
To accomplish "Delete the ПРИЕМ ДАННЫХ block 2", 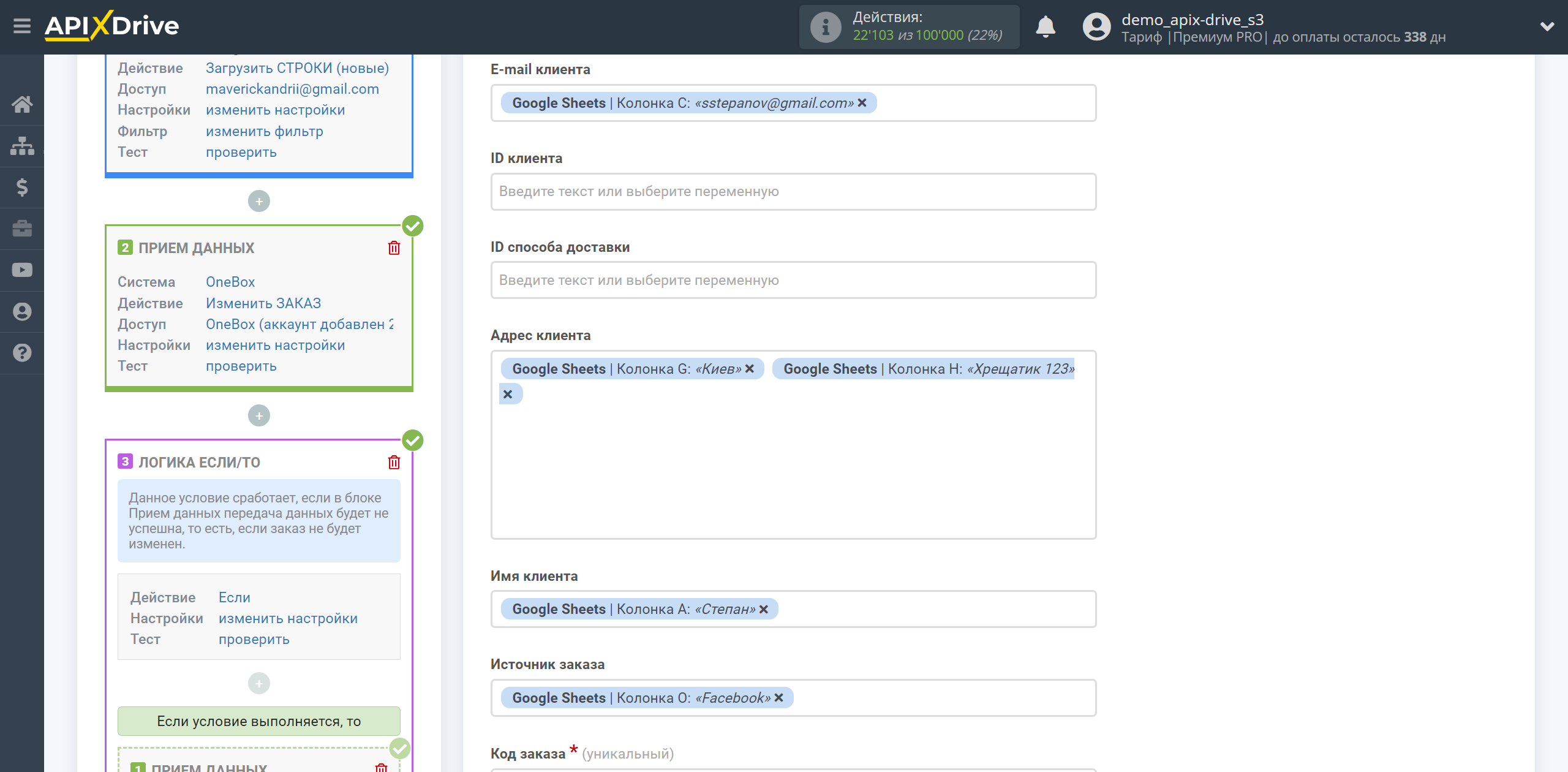I will [x=394, y=248].
